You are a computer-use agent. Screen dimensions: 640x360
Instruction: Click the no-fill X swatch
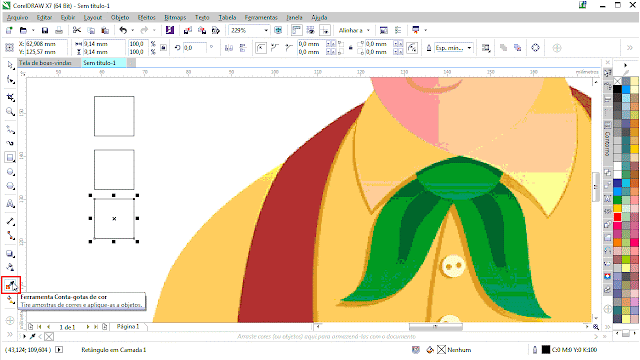tap(618, 81)
